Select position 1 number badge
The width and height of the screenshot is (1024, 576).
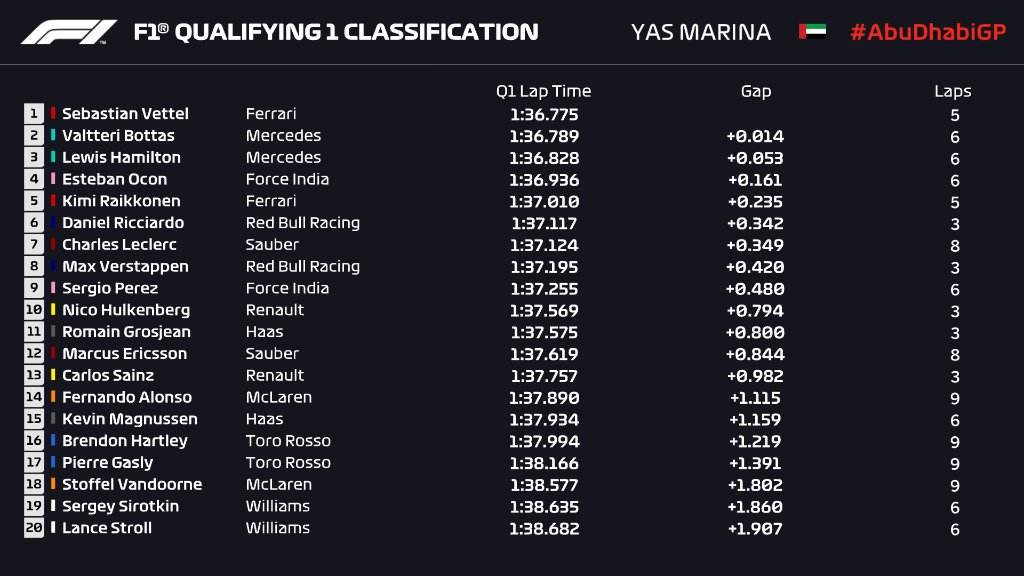pos(34,114)
